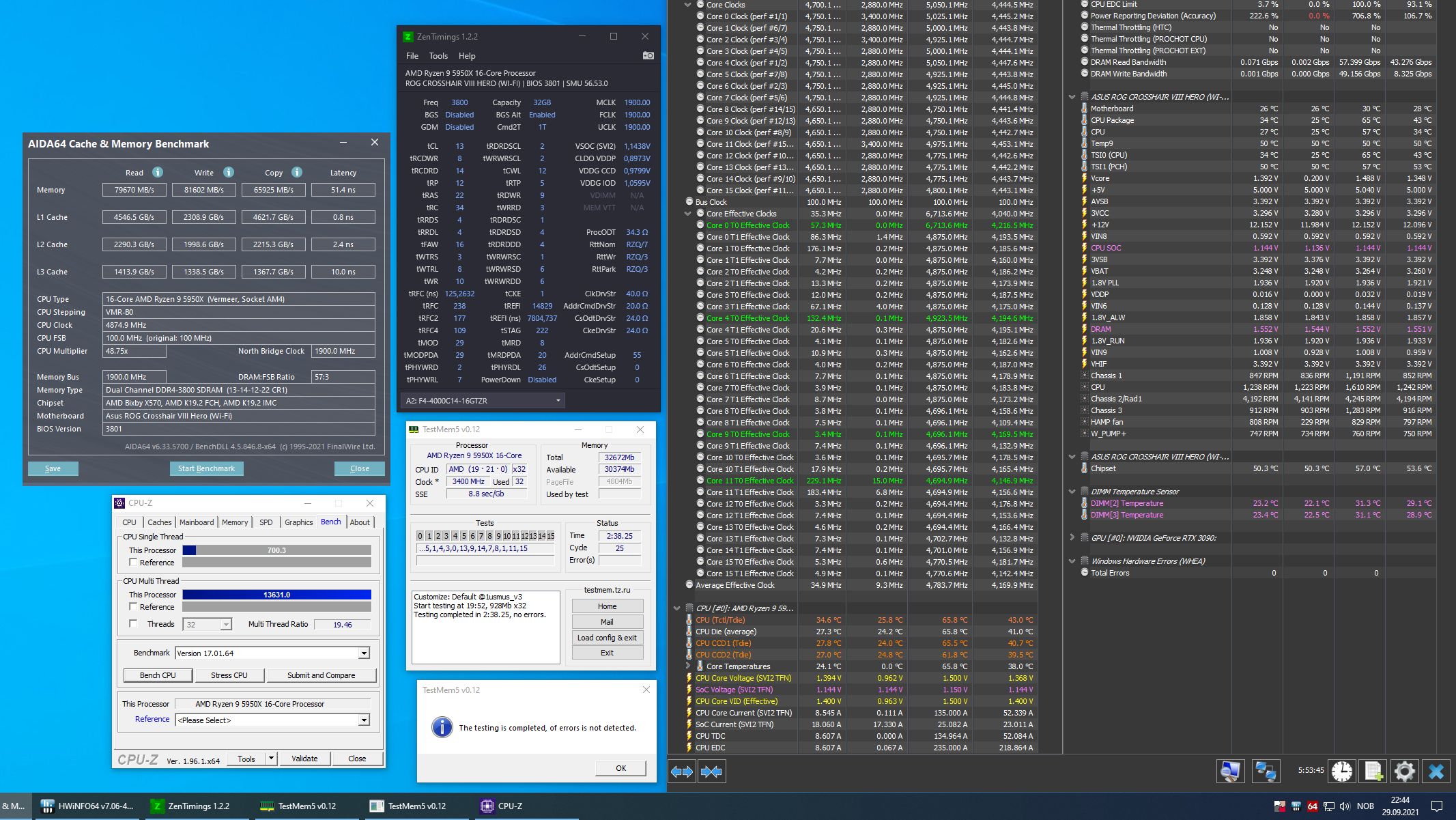This screenshot has height=820, width=1456.
Task: Open network status tray icon
Action: [1328, 806]
